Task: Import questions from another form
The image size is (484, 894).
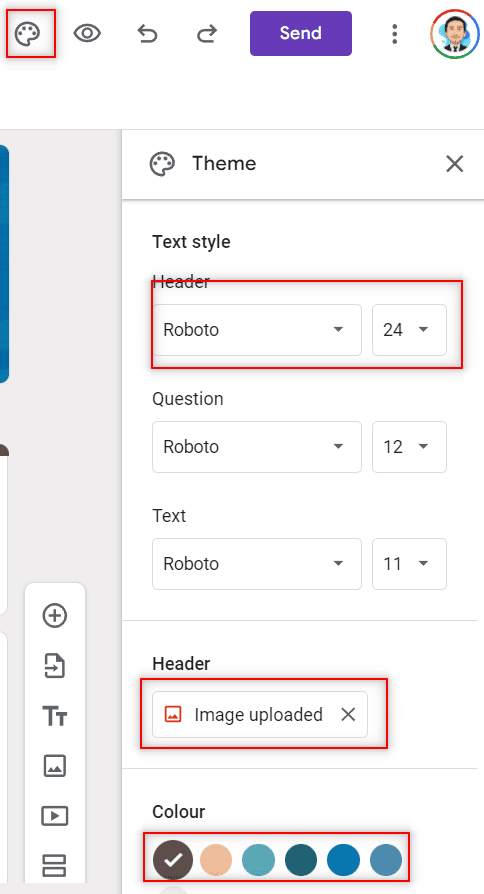Action: pos(55,665)
